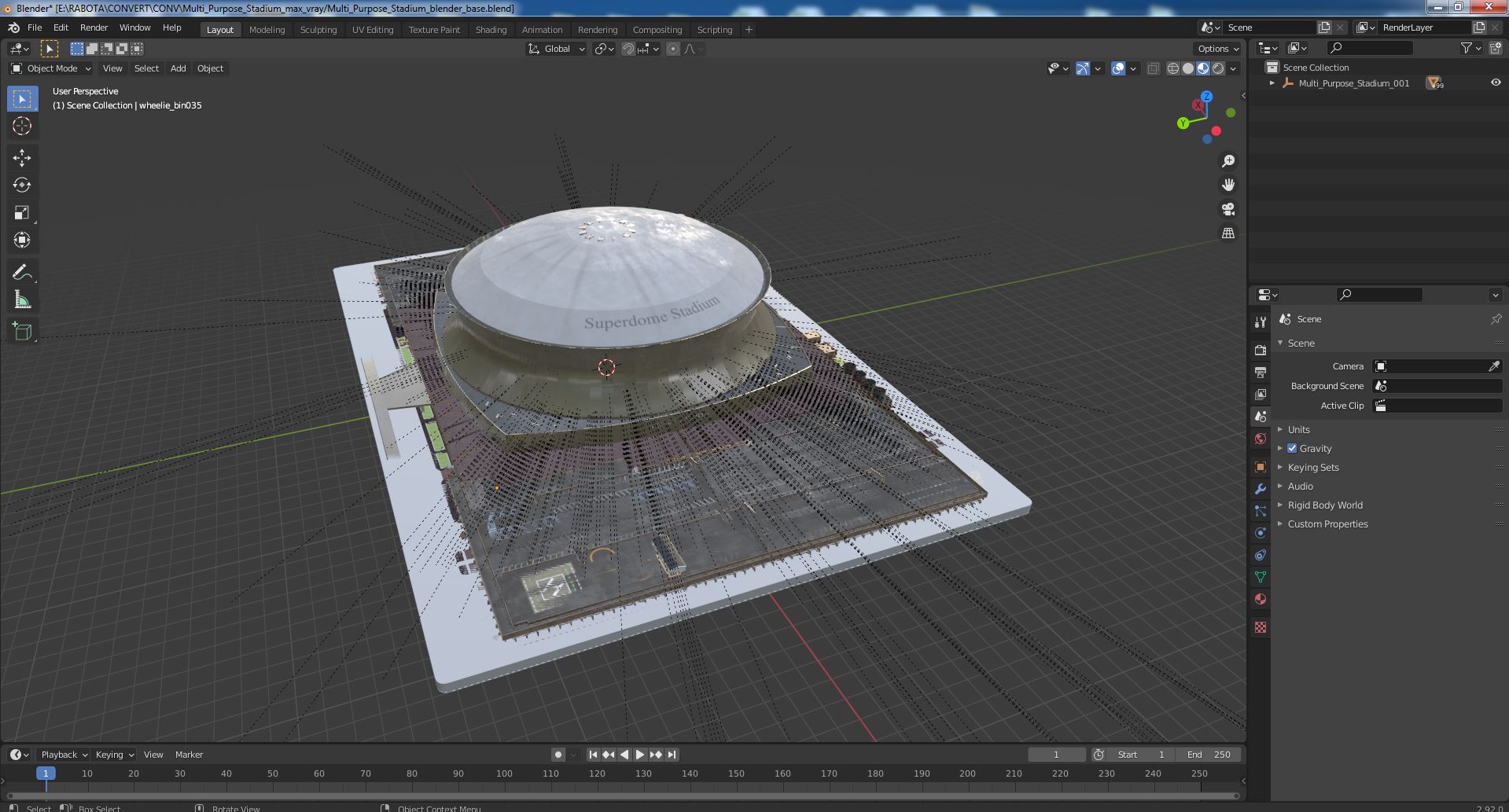
Task: Switch to the UV Editing workspace tab
Action: (373, 30)
